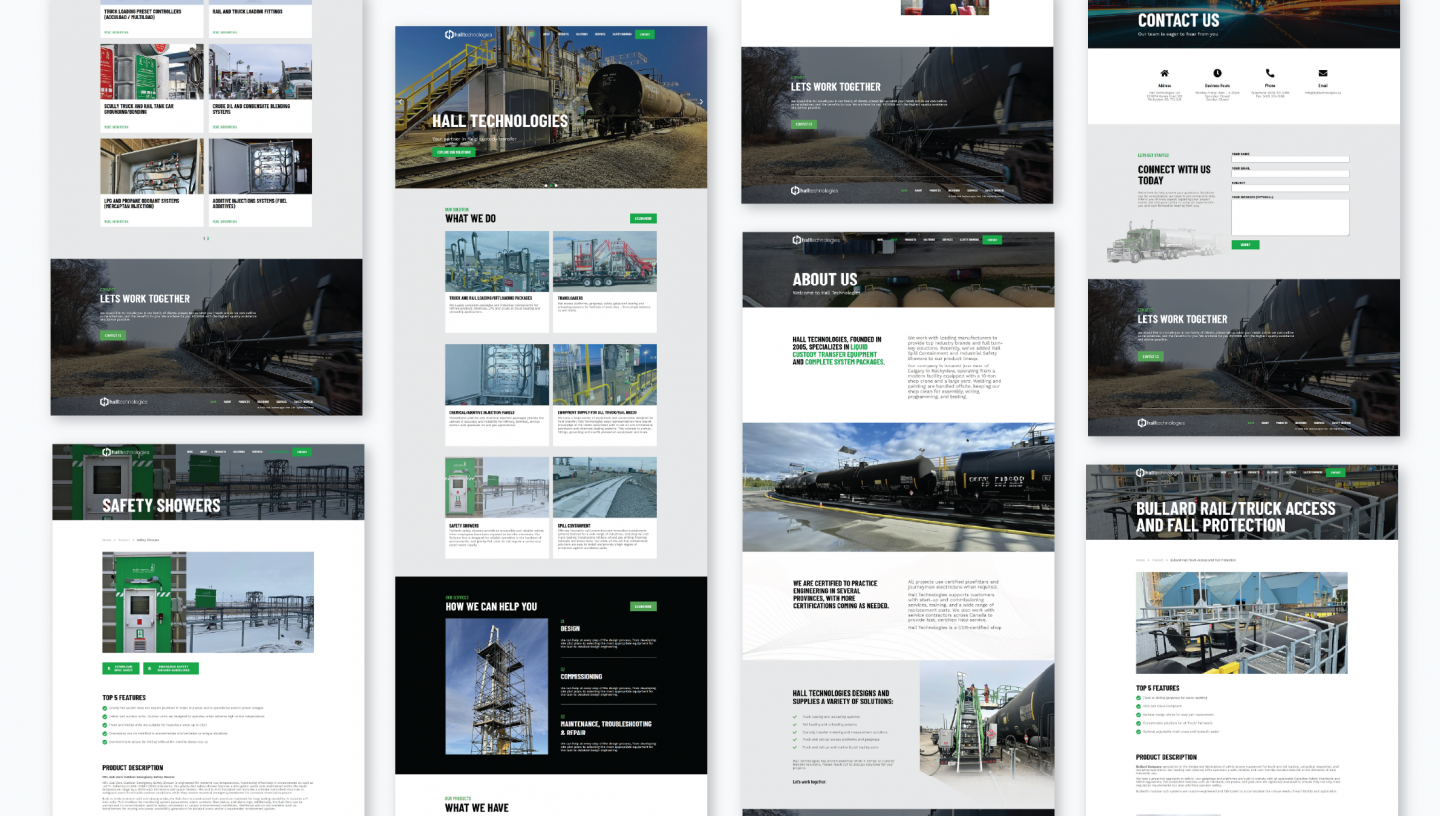Click the Hall Technologies logo on Safety Showers page
The height and width of the screenshot is (816, 1440).
tap(126, 452)
